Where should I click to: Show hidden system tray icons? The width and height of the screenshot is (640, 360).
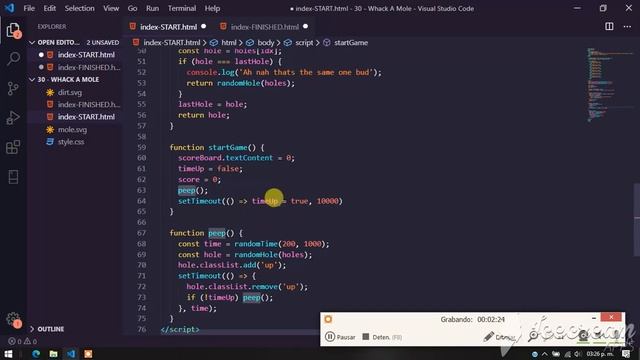(545, 354)
